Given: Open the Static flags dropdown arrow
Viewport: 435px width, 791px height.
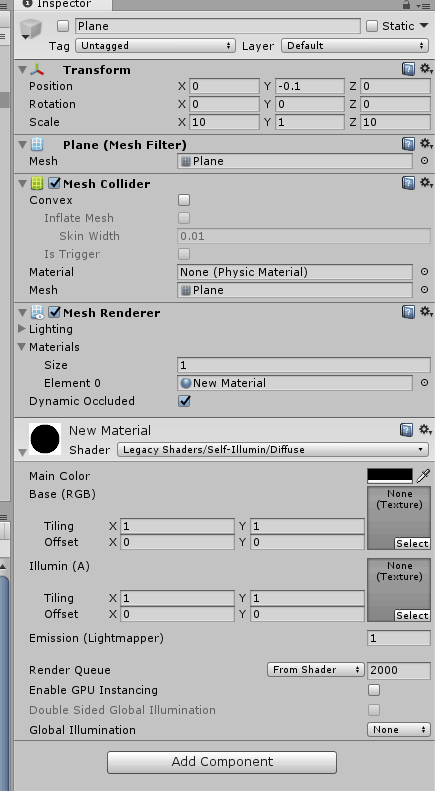Looking at the screenshot, I should point(424,26).
